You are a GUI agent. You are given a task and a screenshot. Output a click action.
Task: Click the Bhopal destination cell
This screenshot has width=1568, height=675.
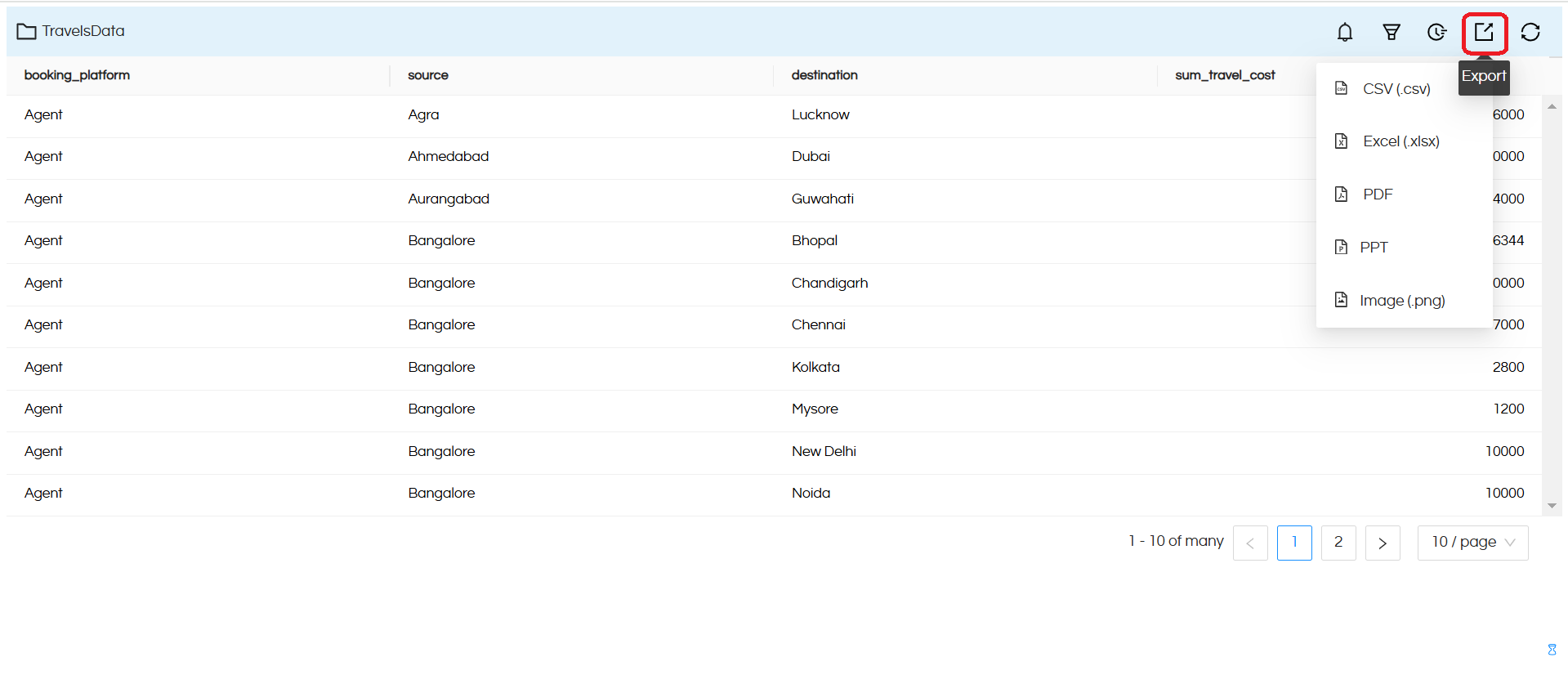pos(815,241)
